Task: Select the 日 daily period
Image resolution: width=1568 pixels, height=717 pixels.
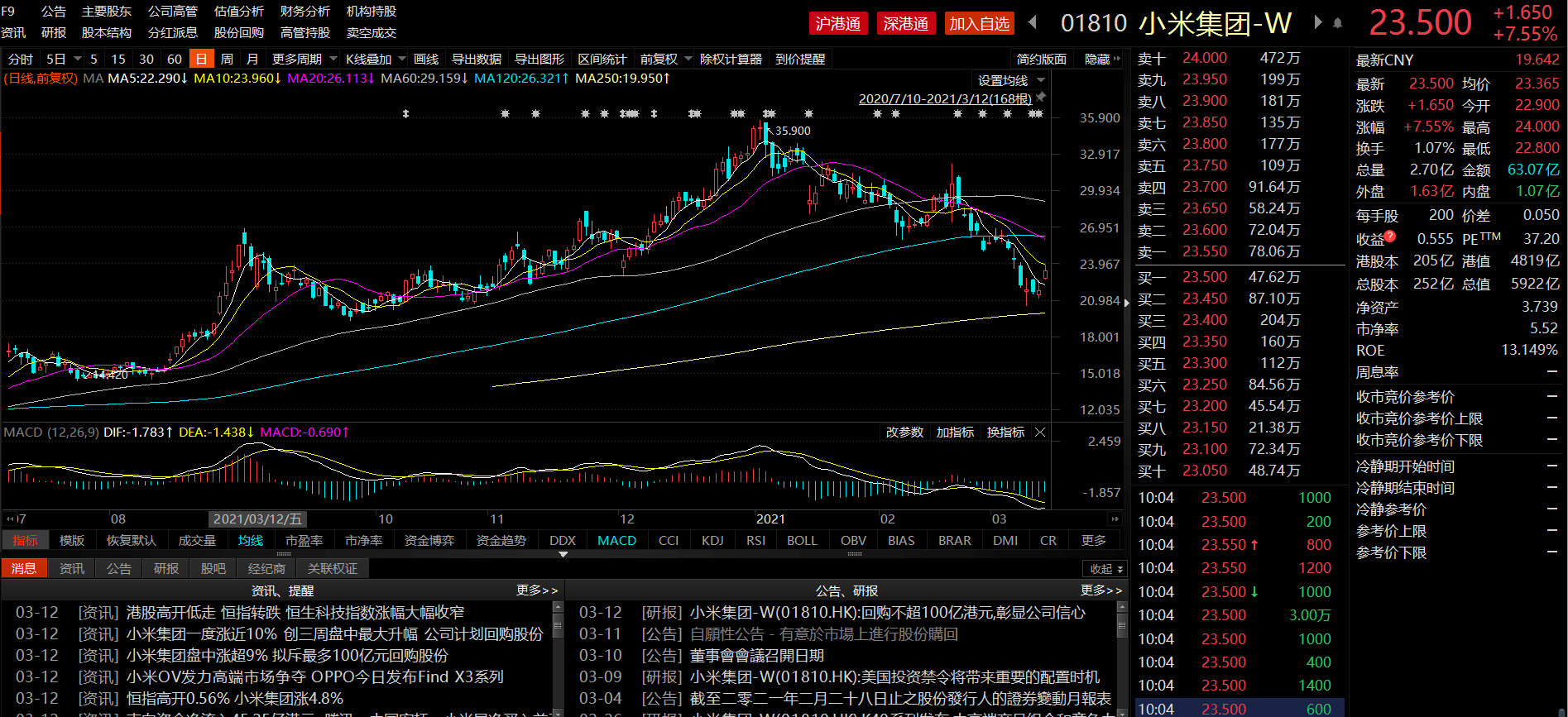Action: click(x=201, y=59)
